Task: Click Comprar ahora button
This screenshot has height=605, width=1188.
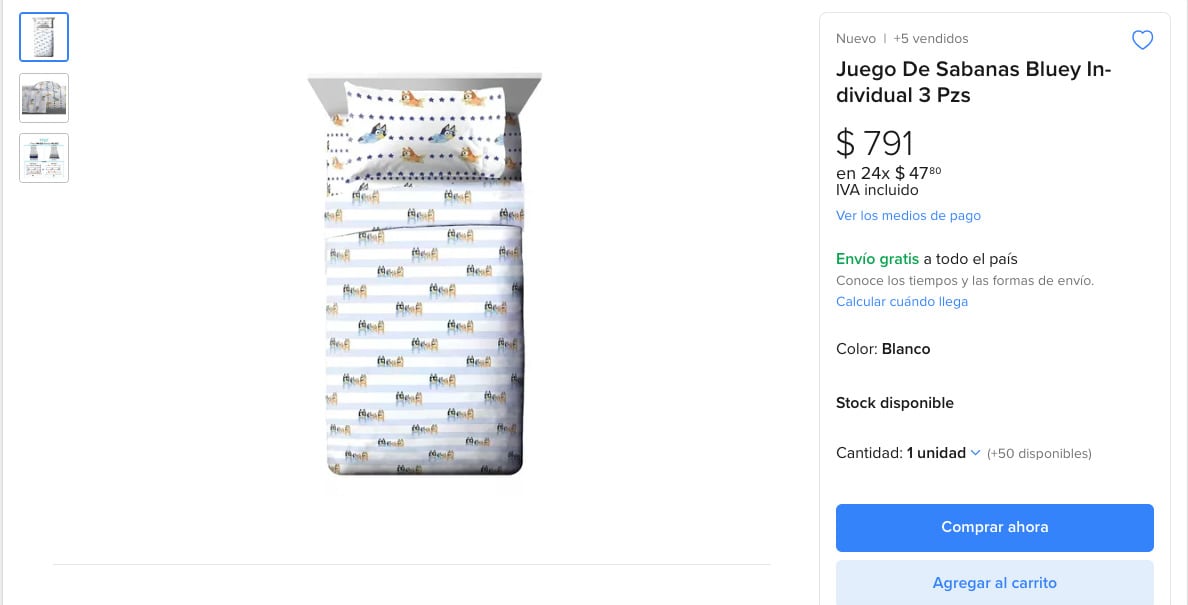Action: tap(994, 527)
